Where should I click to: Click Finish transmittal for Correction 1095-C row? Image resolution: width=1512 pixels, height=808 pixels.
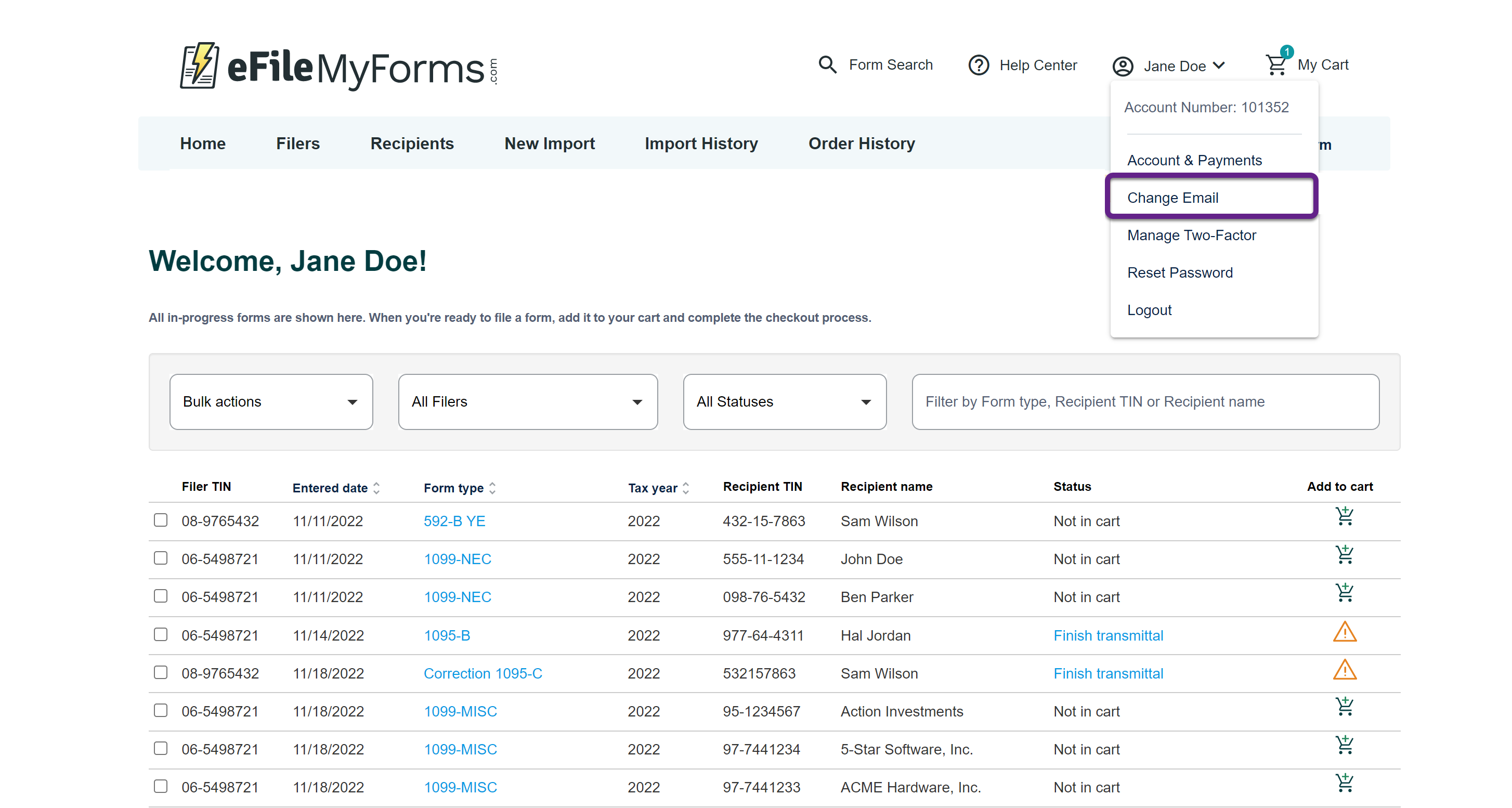tap(1107, 674)
